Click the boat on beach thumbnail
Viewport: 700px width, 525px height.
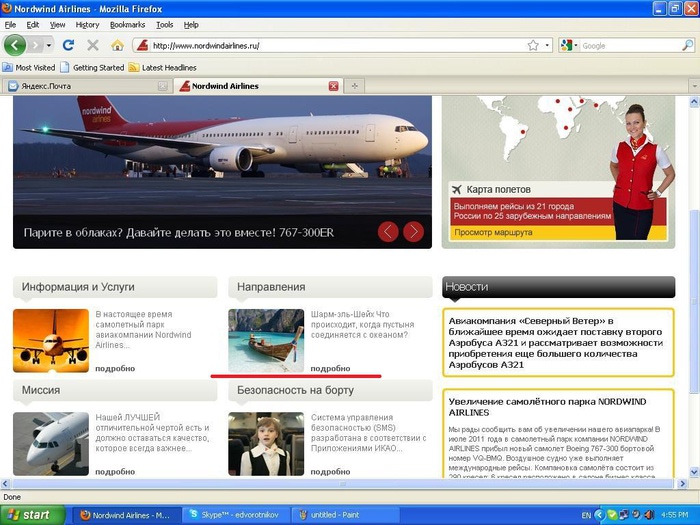pyautogui.click(x=266, y=341)
